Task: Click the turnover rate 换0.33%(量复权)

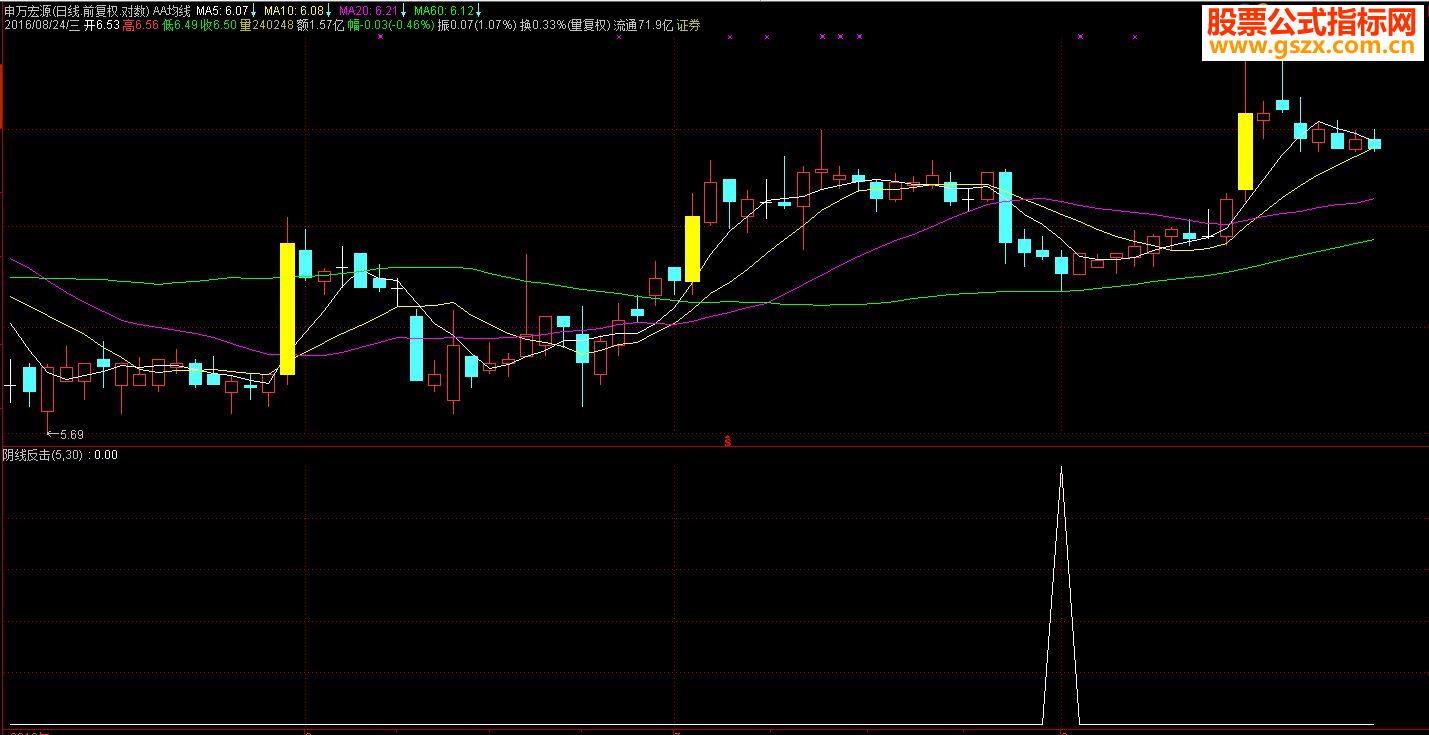Action: click(x=564, y=24)
